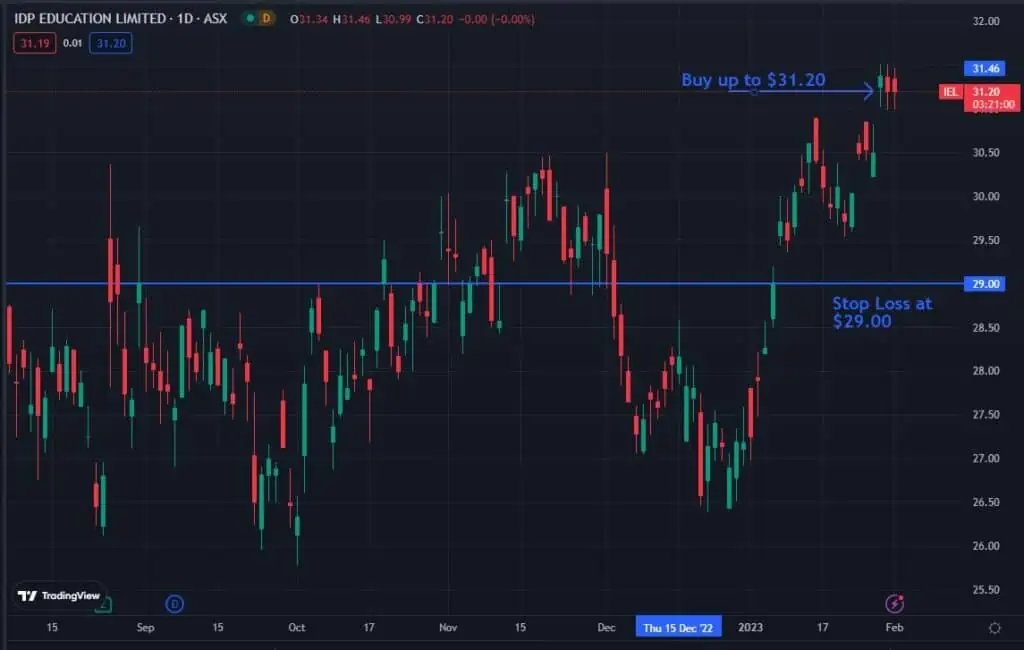Click the green market status dot
Screen dimensions: 1024x650
(247, 19)
